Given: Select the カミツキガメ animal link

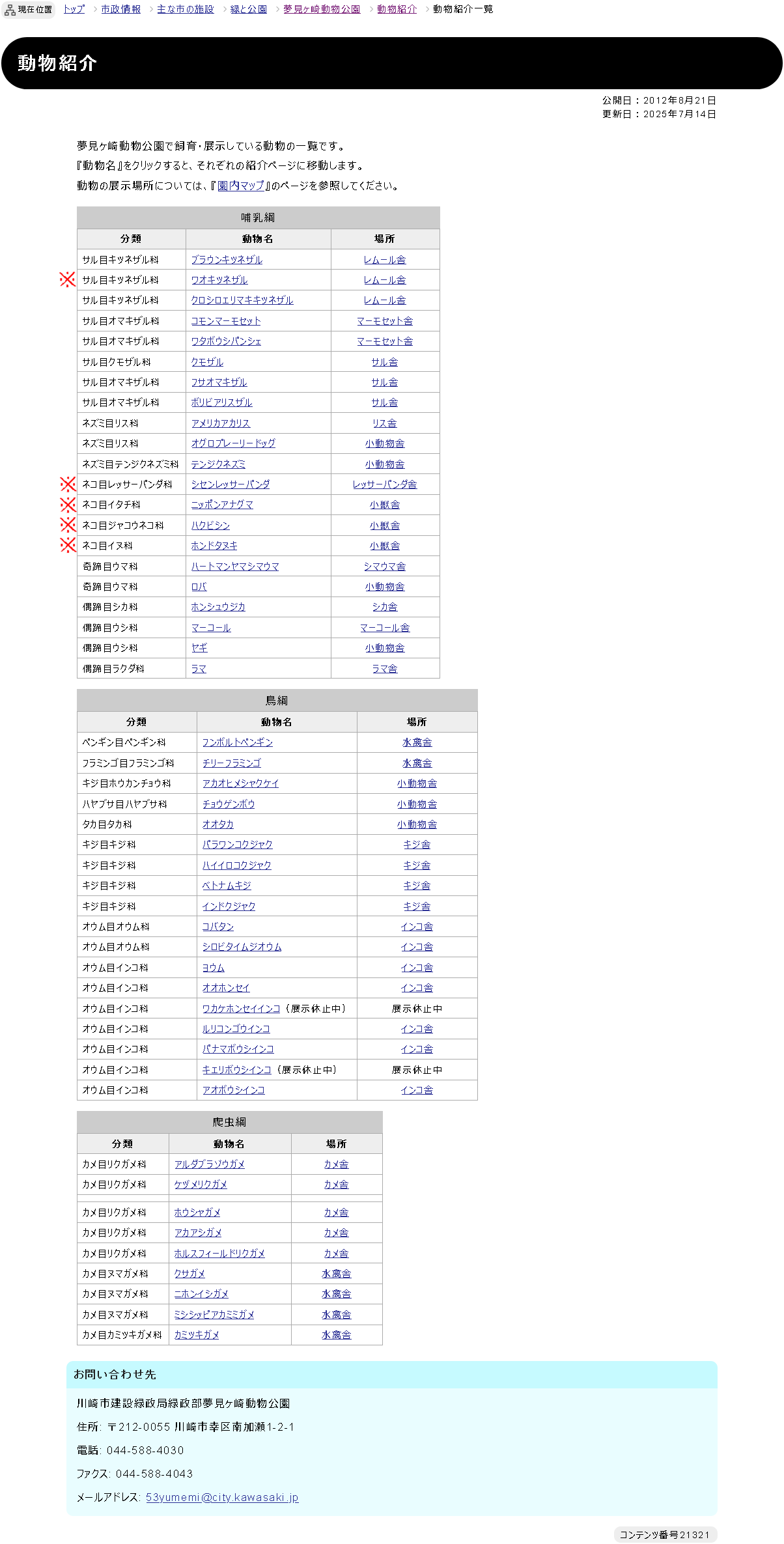Looking at the screenshot, I should pyautogui.click(x=197, y=1334).
